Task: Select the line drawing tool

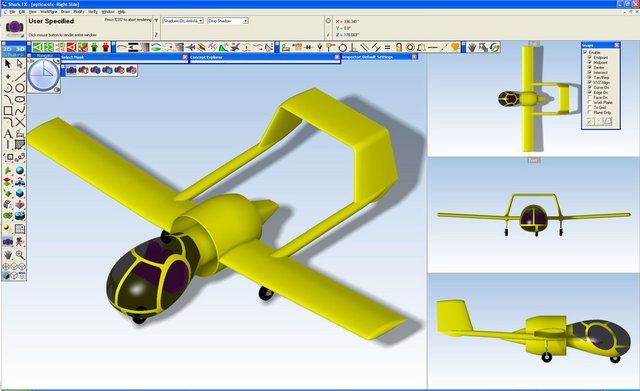Action: [x=20, y=76]
